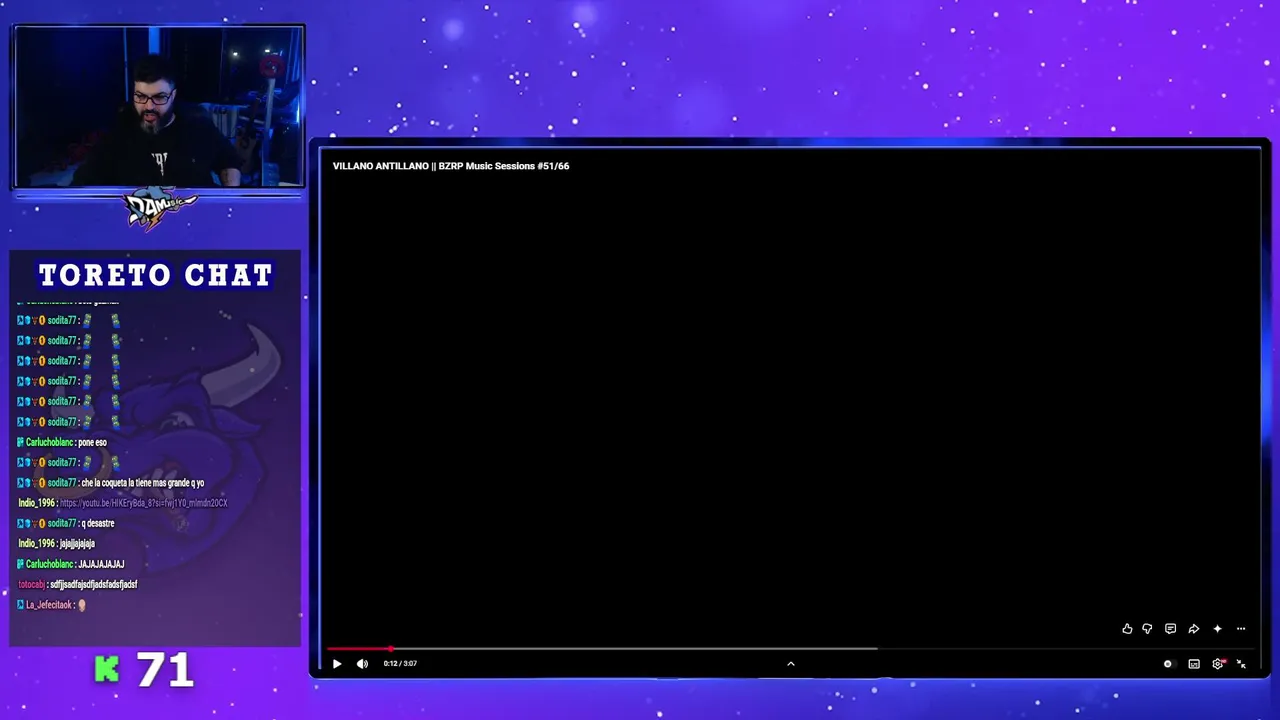Image resolution: width=1280 pixels, height=720 pixels.
Task: Mute the video with the volume icon
Action: click(x=362, y=664)
